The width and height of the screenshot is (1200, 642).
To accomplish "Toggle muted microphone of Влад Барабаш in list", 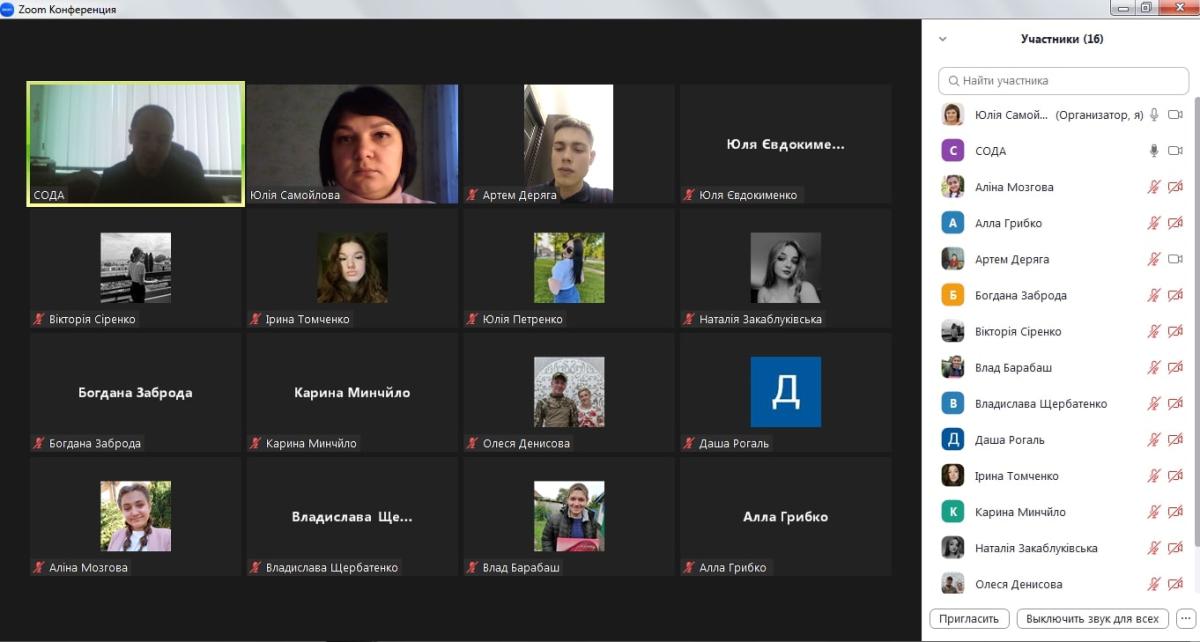I will (1154, 367).
